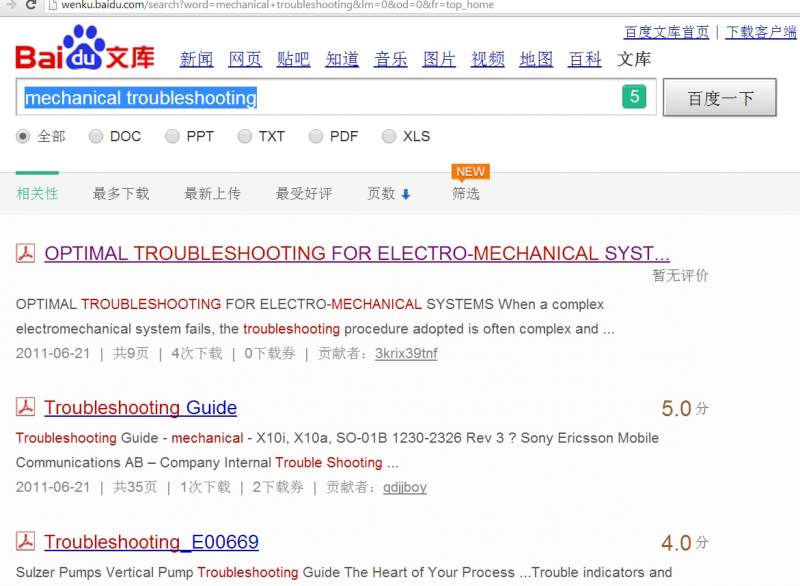The width and height of the screenshot is (800, 586).
Task: Click the browser address bar URL
Action: tap(278, 5)
